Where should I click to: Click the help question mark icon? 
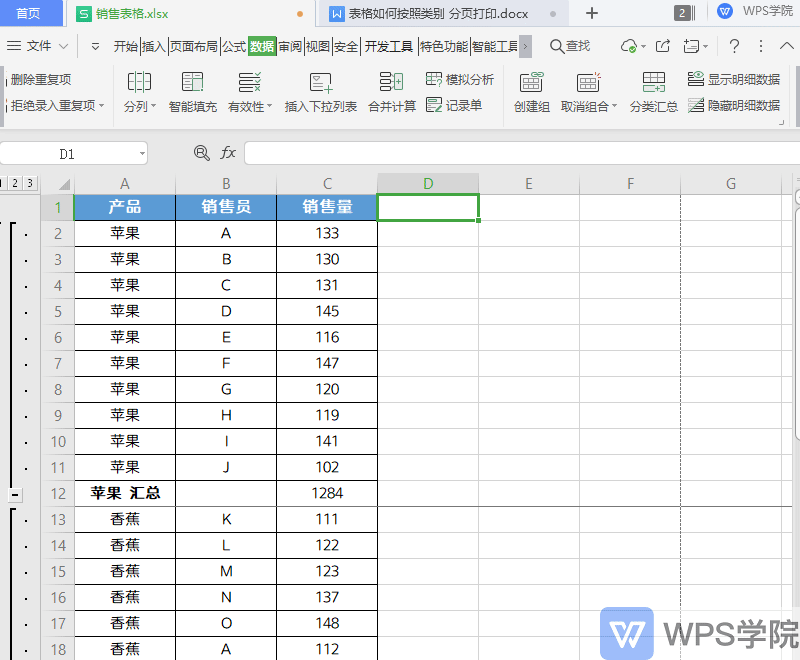coord(734,46)
